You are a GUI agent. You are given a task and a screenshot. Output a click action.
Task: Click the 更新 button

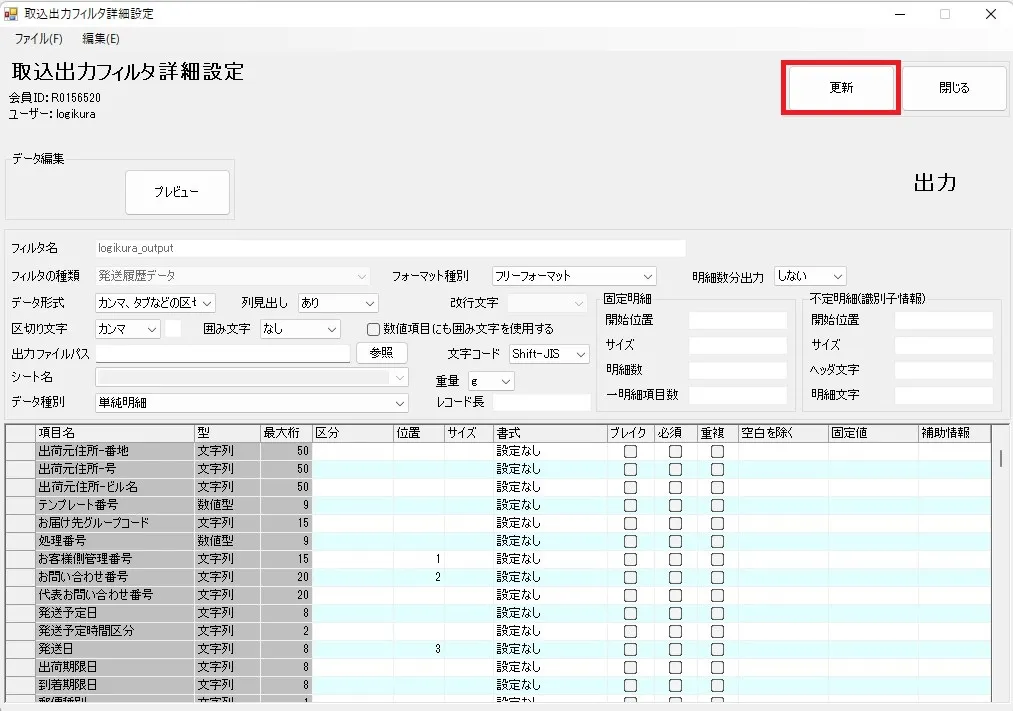841,88
